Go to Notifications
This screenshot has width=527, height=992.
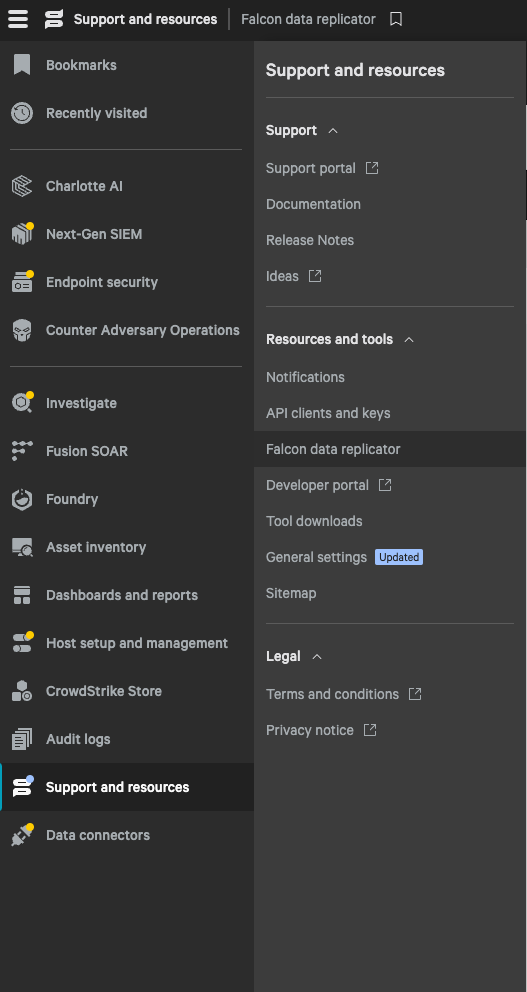point(305,377)
